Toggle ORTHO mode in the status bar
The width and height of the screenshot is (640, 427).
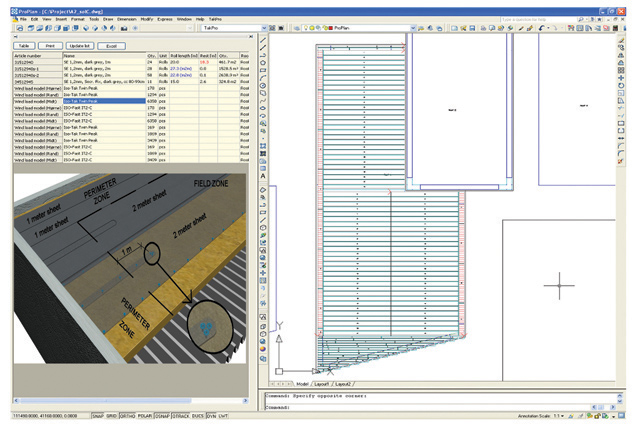(x=128, y=416)
